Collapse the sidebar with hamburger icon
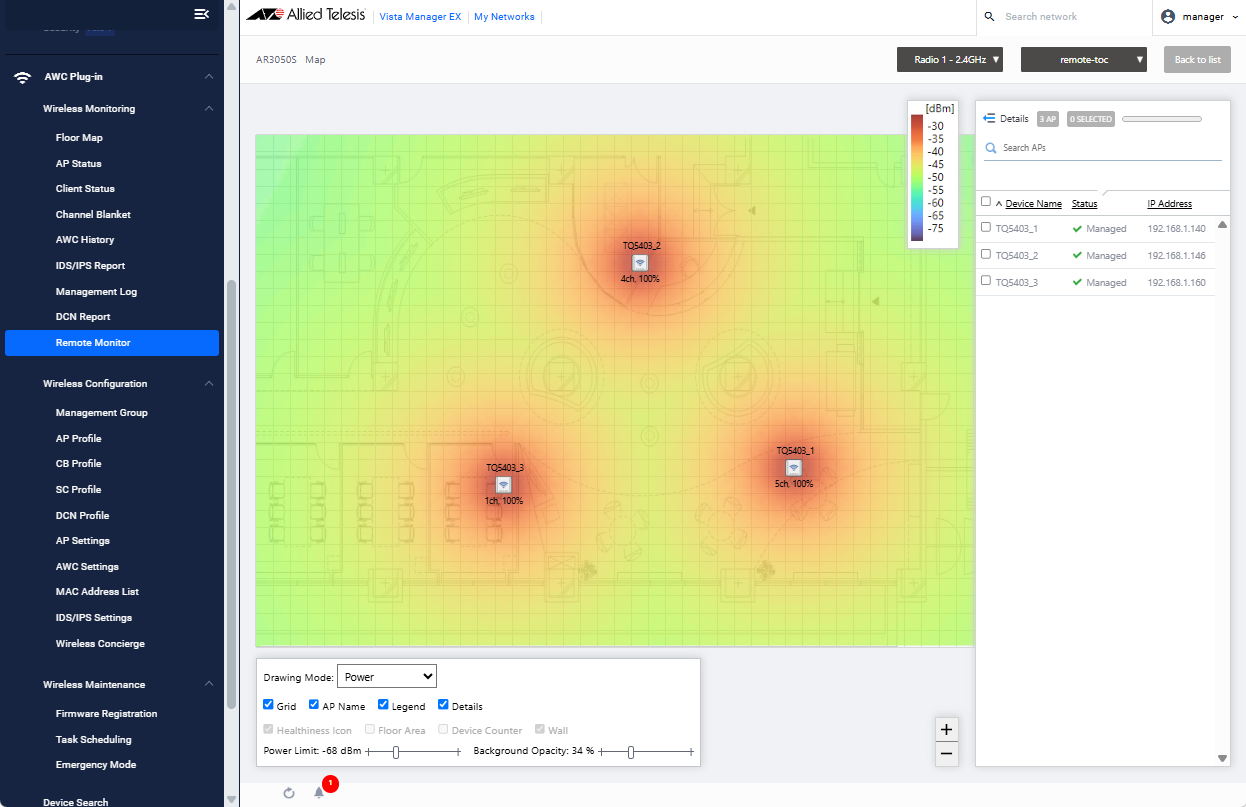1246x807 pixels. tap(201, 13)
